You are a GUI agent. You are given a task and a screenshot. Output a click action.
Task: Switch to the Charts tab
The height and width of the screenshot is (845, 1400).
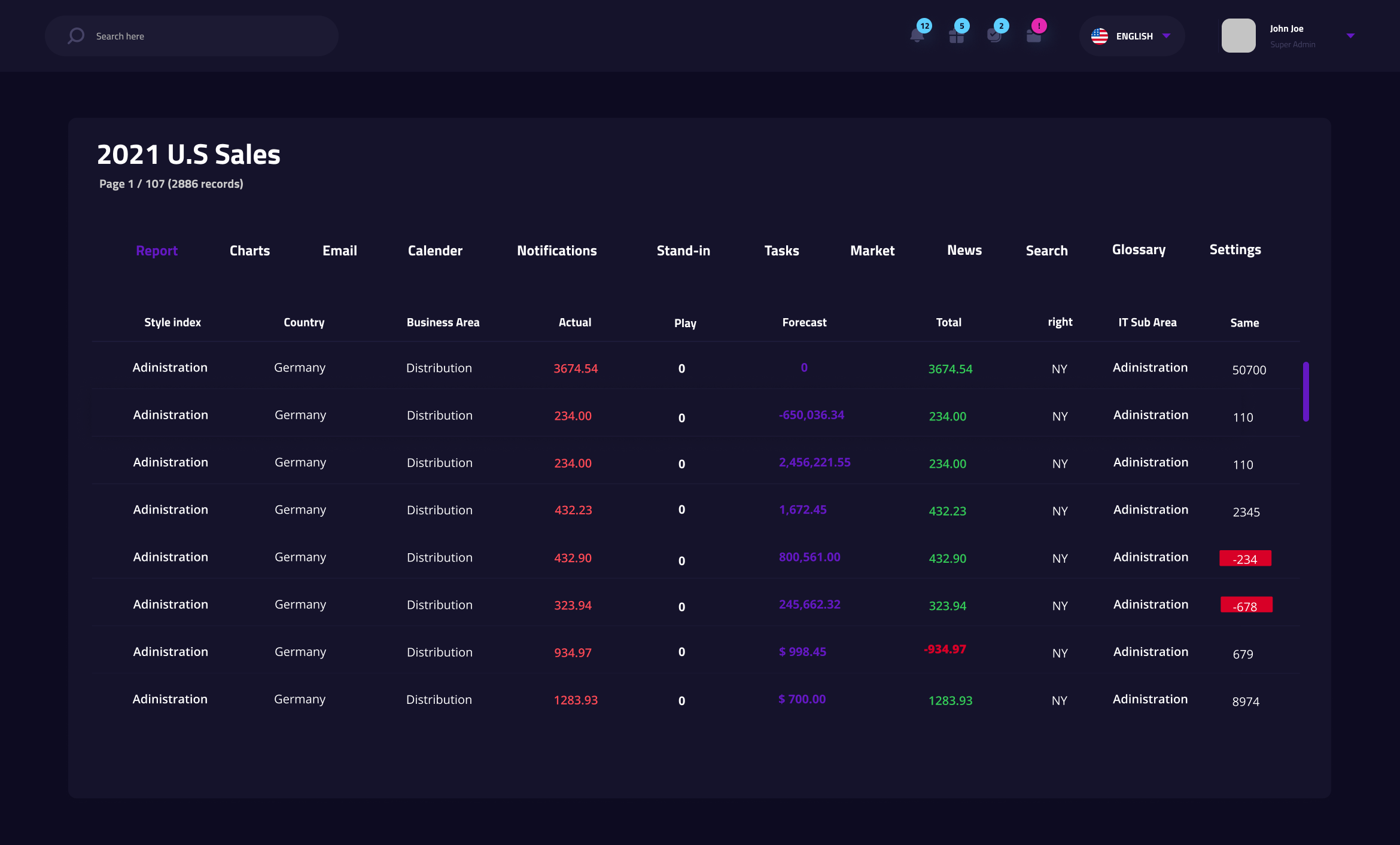point(249,251)
